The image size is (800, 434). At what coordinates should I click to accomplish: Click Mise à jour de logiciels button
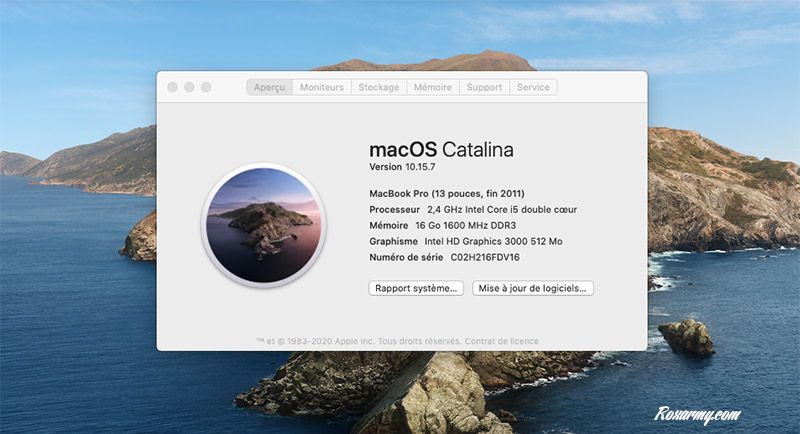pos(533,288)
